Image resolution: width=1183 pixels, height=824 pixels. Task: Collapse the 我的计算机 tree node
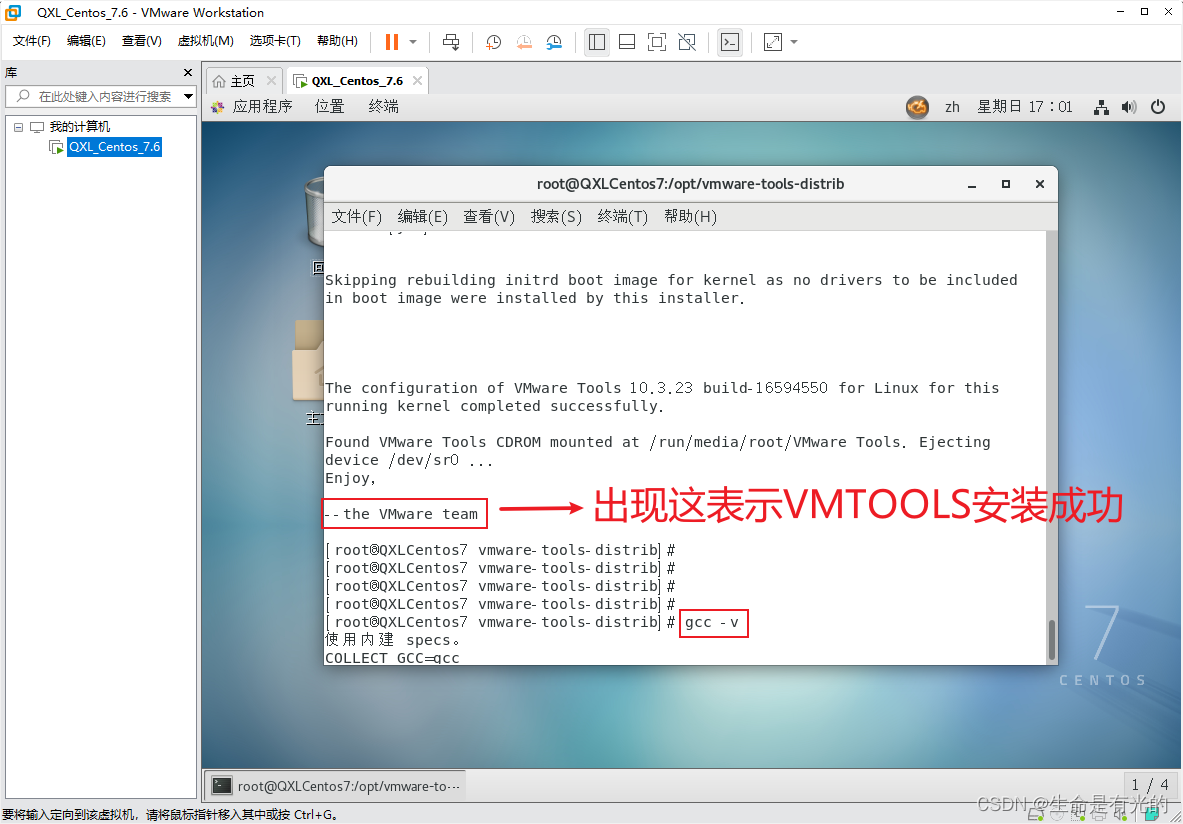tap(18, 127)
